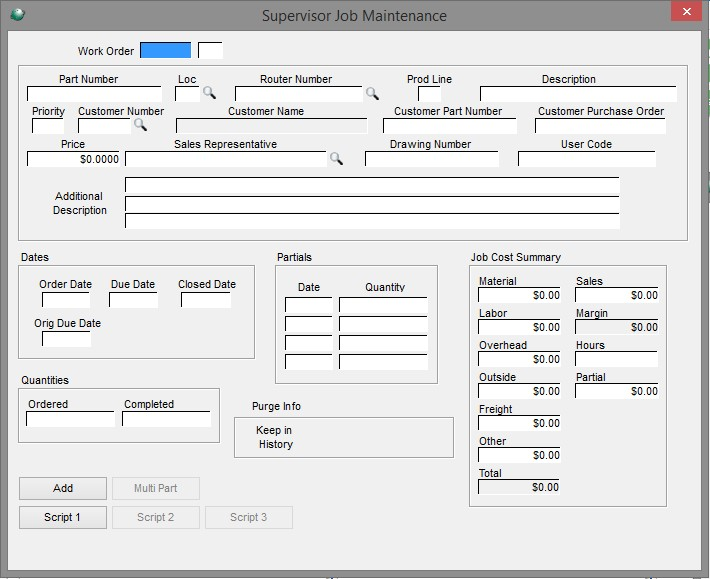Click the Job Cost Summary heading

[x=516, y=257]
